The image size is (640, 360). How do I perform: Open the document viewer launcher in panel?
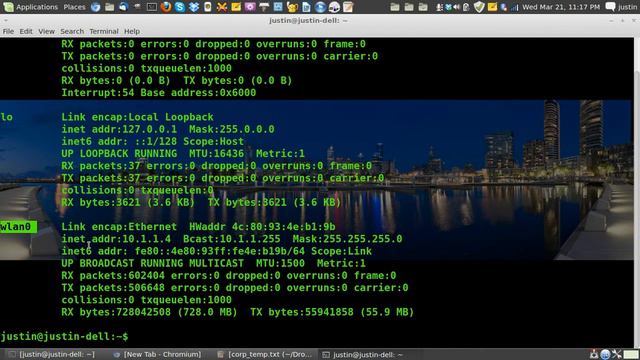click(306, 7)
